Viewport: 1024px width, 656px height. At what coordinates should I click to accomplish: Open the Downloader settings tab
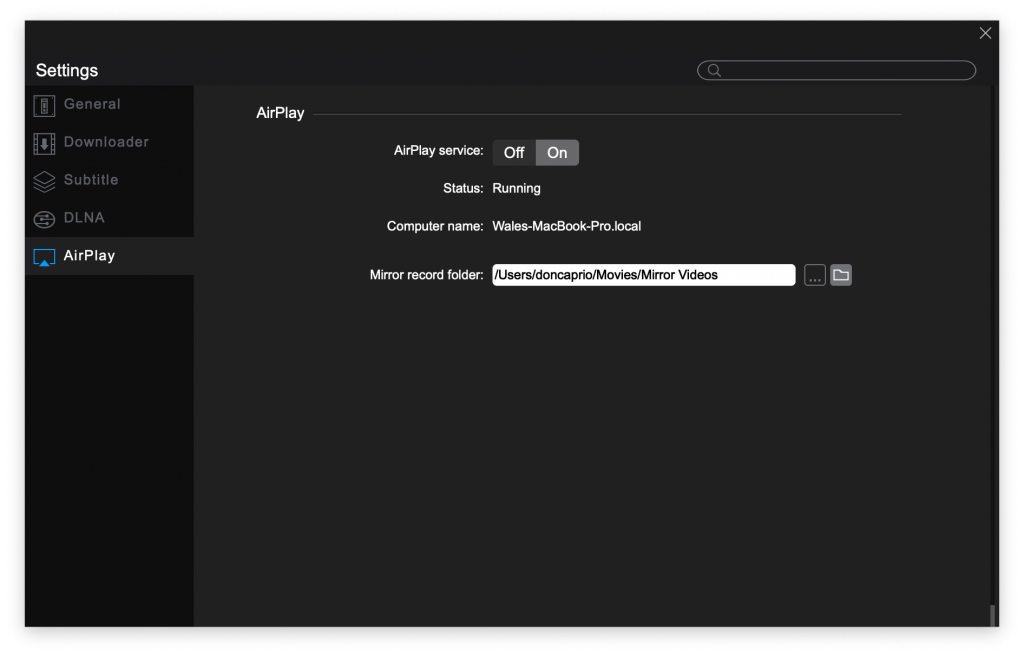coord(109,142)
